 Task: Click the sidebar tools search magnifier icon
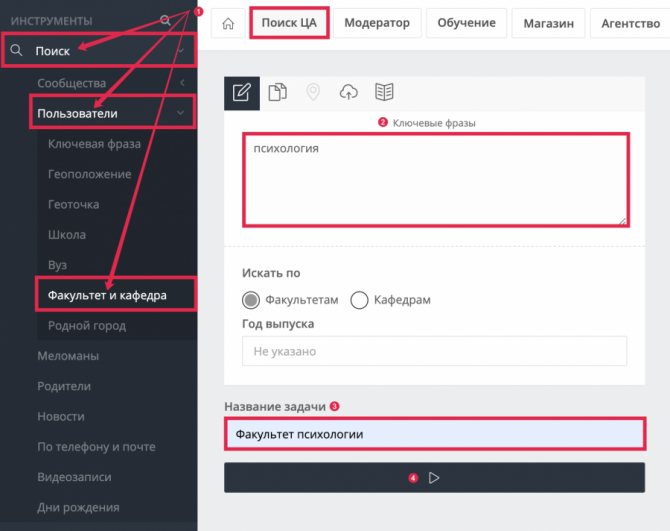point(165,20)
